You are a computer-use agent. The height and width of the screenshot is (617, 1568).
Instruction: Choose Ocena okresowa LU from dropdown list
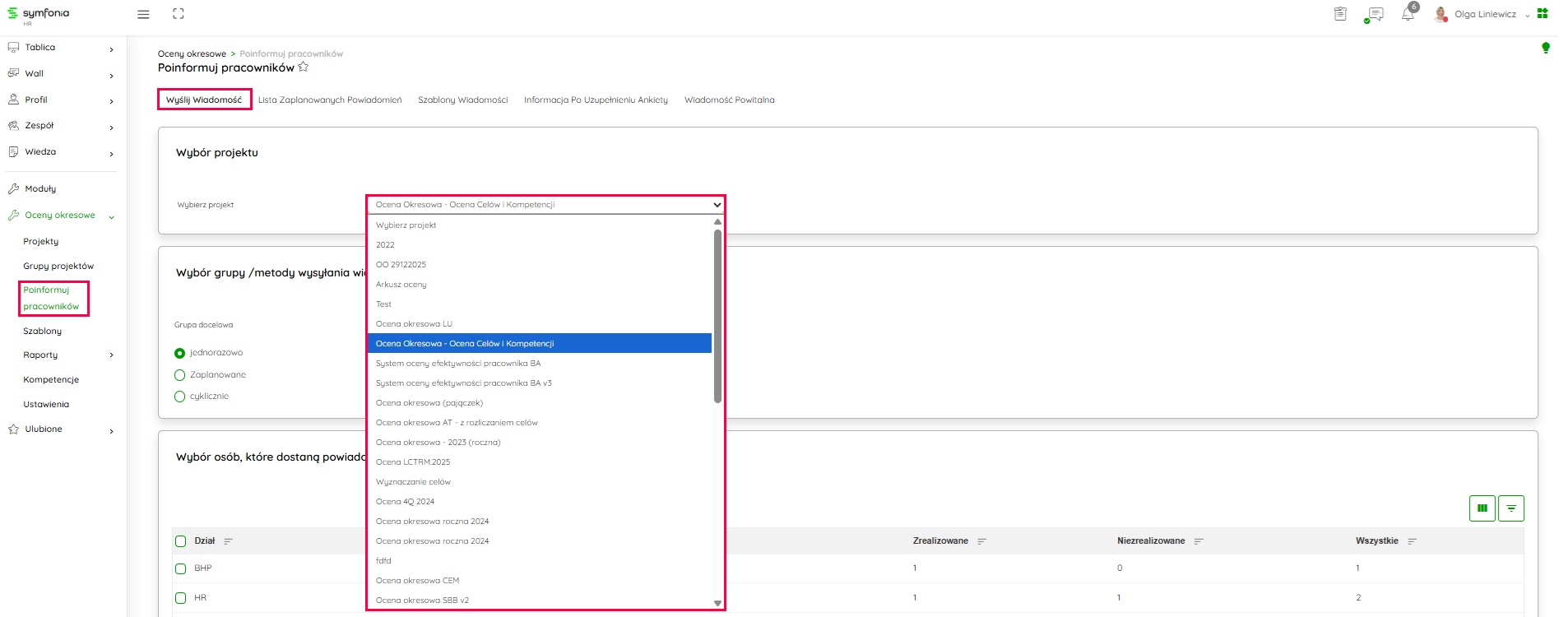tap(414, 324)
